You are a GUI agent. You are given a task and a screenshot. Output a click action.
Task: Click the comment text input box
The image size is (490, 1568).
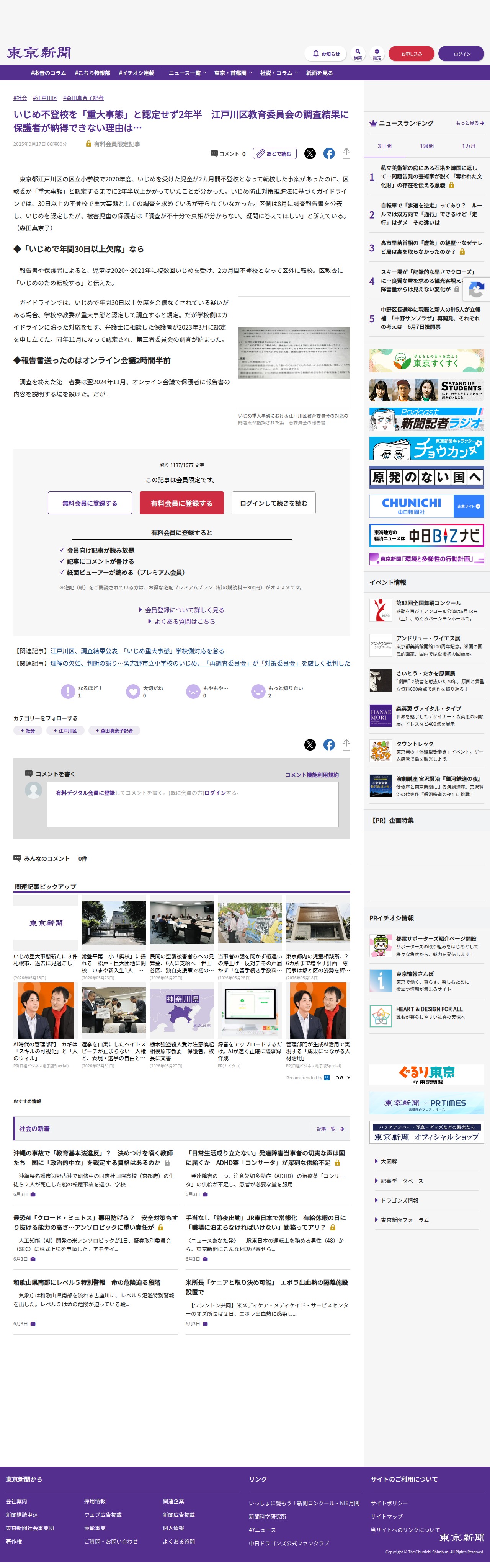[x=192, y=804]
